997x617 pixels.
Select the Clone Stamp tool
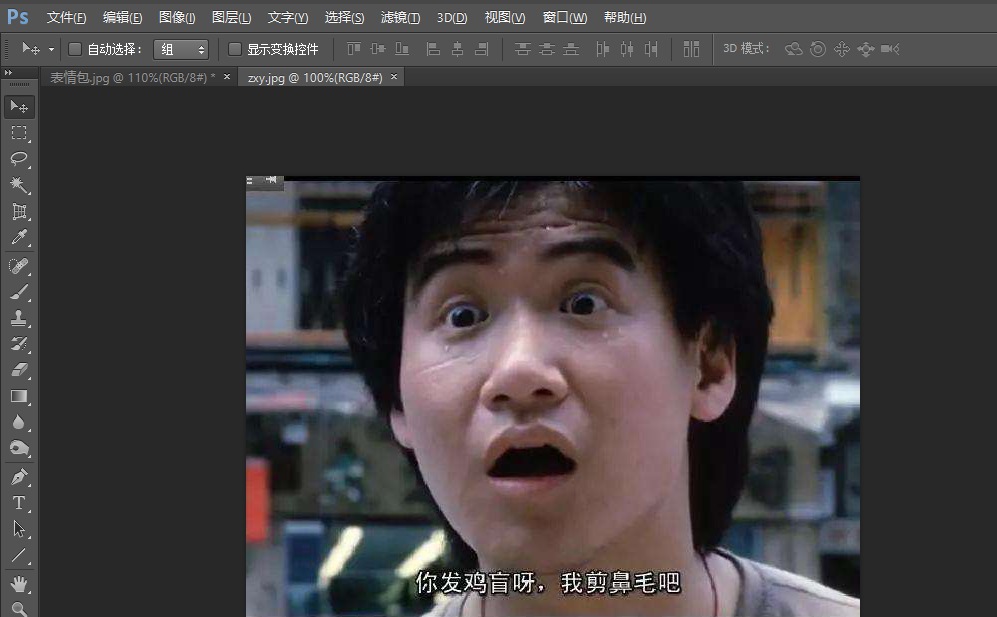point(19,318)
